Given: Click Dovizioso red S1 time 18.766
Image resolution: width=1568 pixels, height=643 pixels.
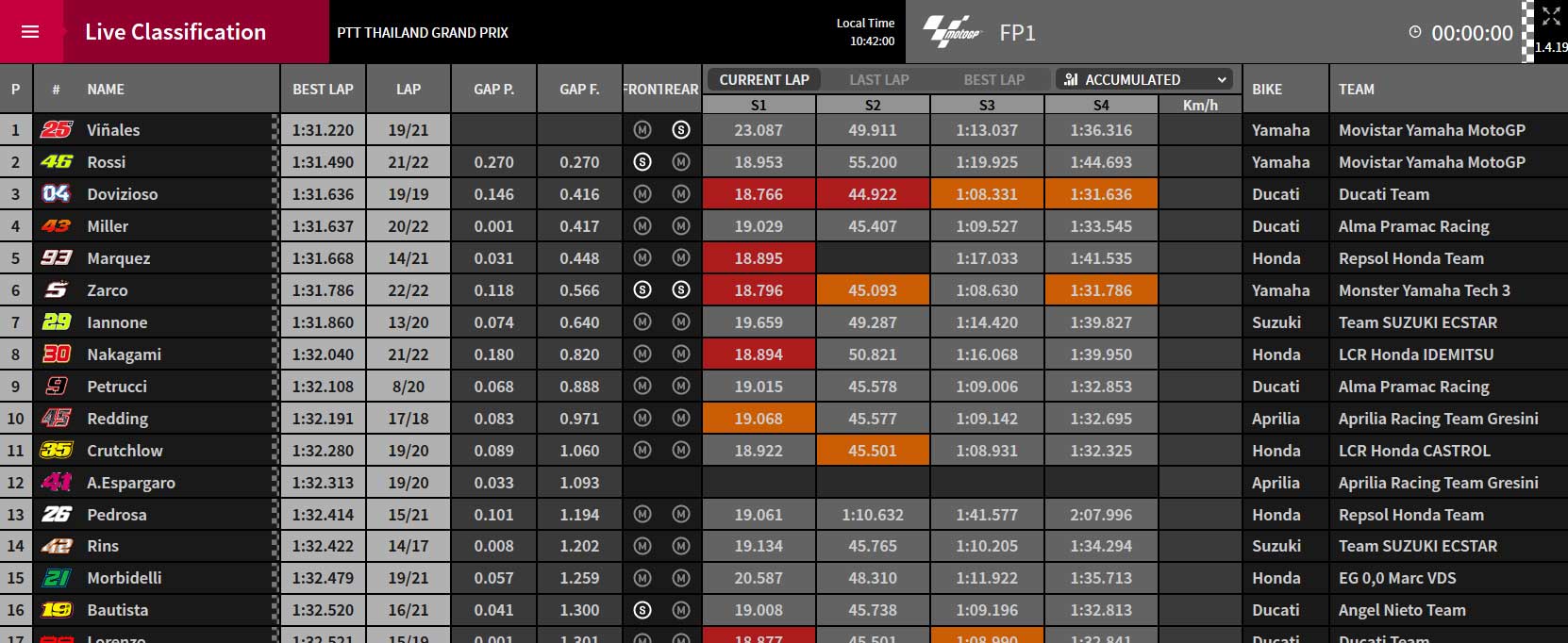Looking at the screenshot, I should tap(759, 194).
